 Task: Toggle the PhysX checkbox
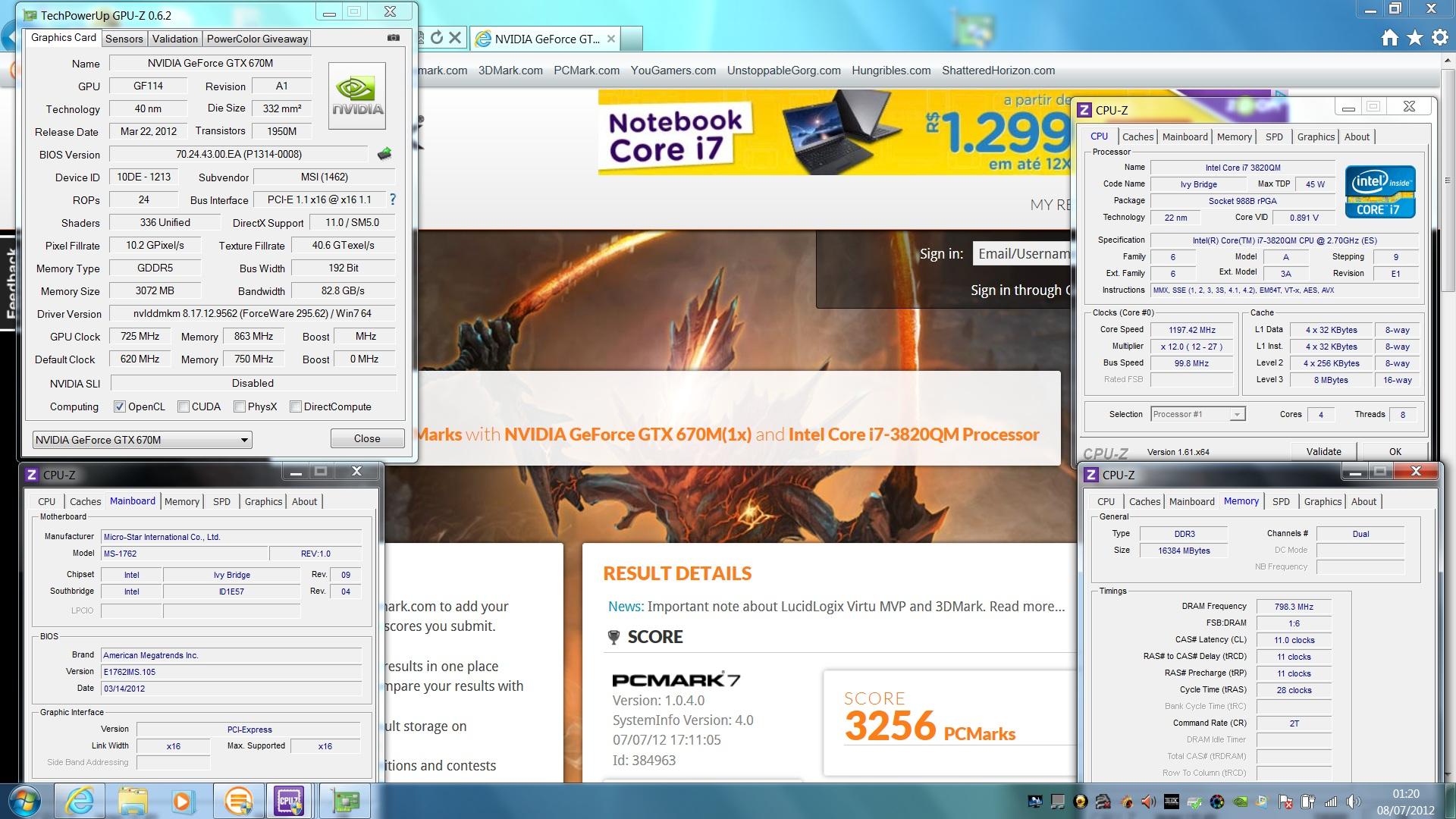click(x=239, y=406)
